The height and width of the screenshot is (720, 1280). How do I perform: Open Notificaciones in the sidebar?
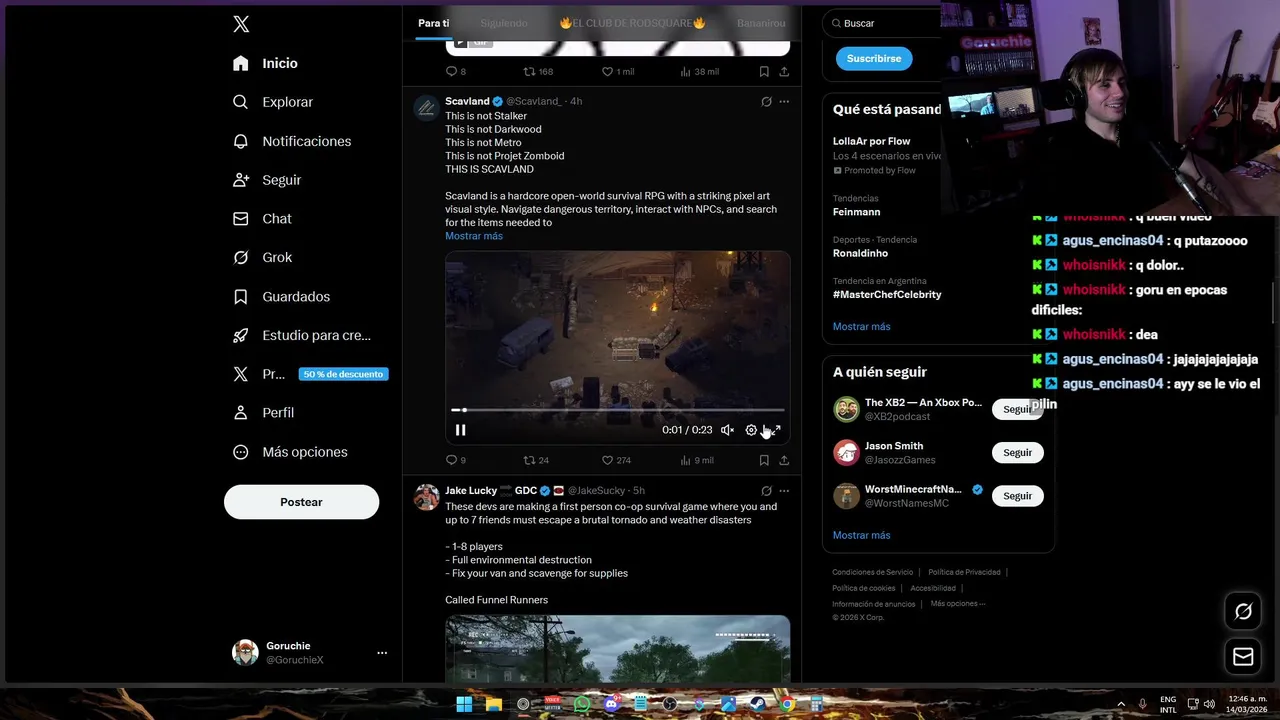(292, 141)
